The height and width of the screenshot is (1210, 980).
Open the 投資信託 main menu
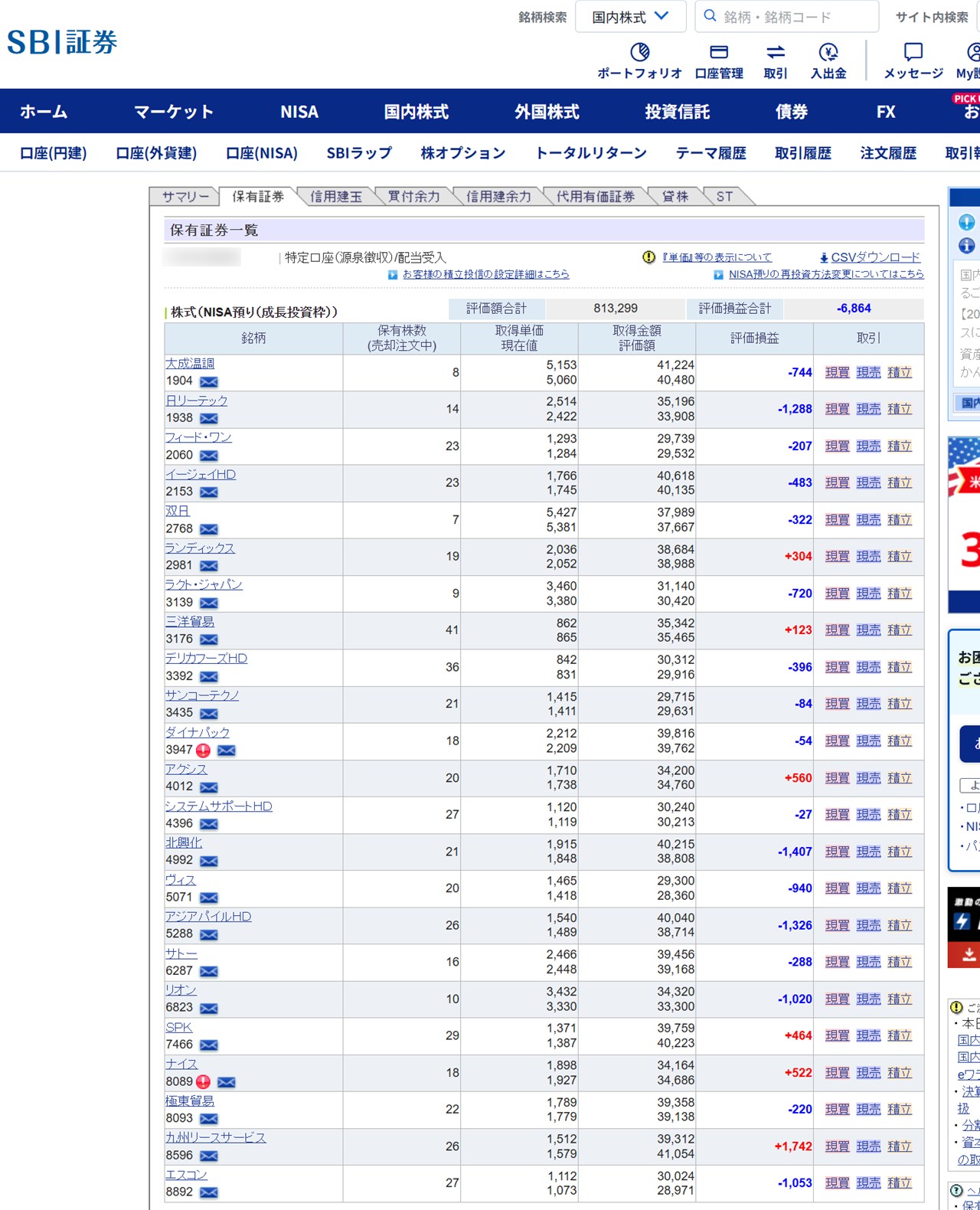point(678,112)
